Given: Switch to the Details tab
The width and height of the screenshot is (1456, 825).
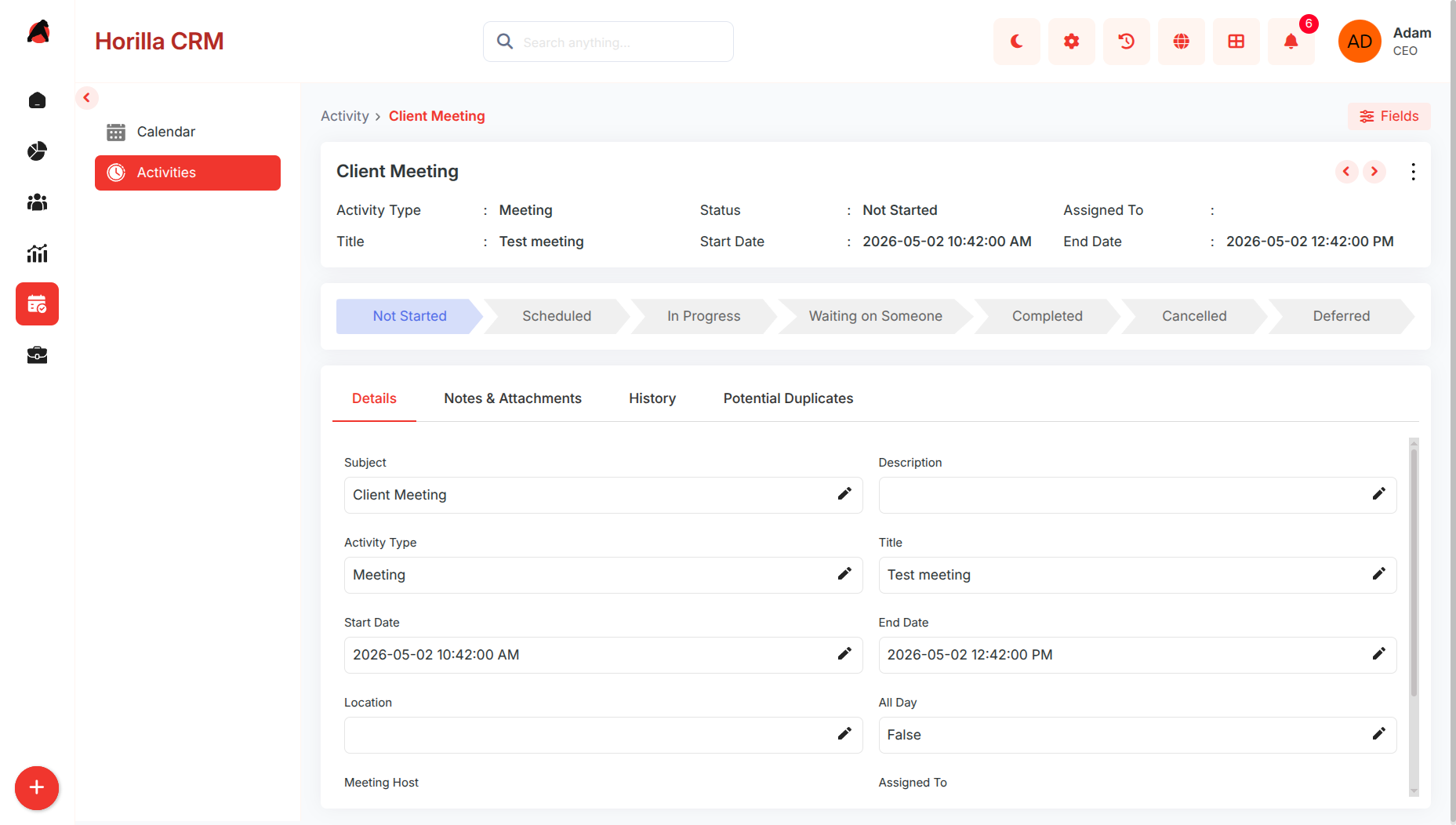Looking at the screenshot, I should [x=374, y=398].
